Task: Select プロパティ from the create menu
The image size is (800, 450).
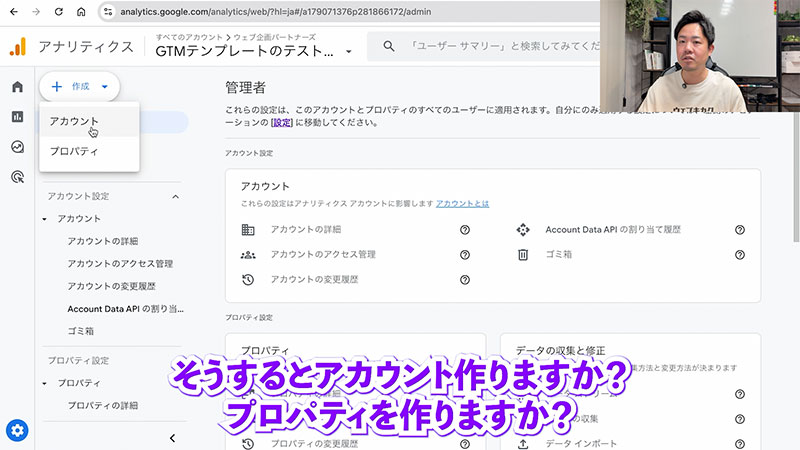Action: click(x=89, y=151)
